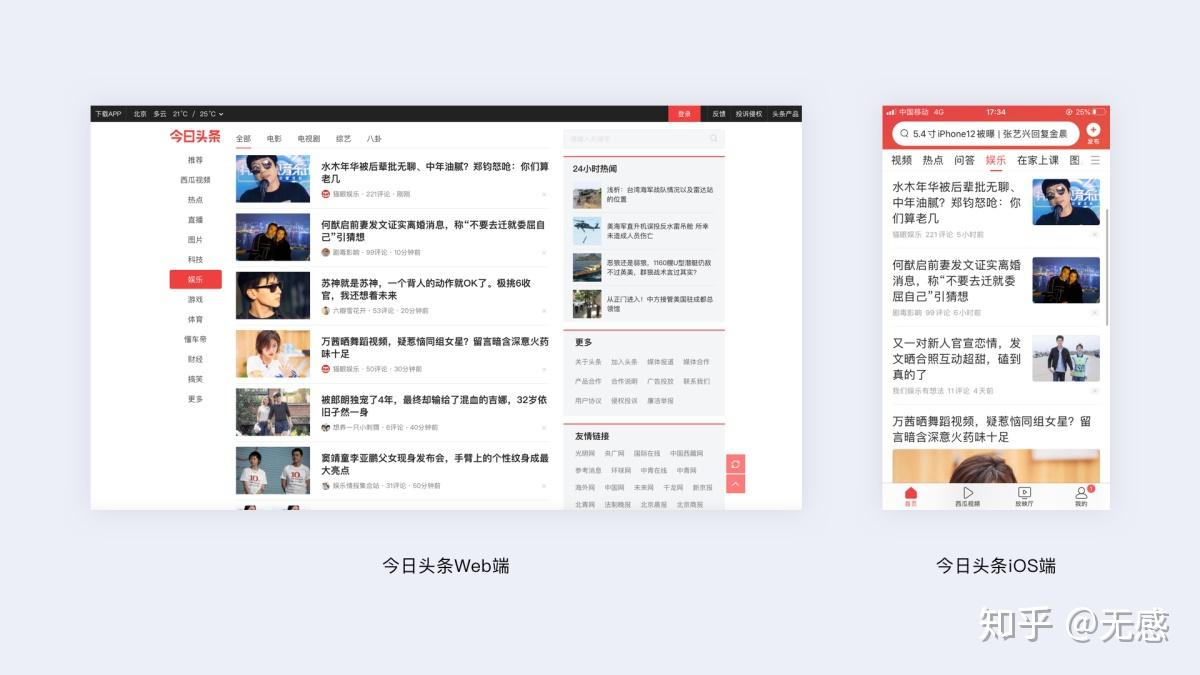The width and height of the screenshot is (1200, 675).
Task: Tap the iOS 问答 channel tab
Action: point(964,160)
